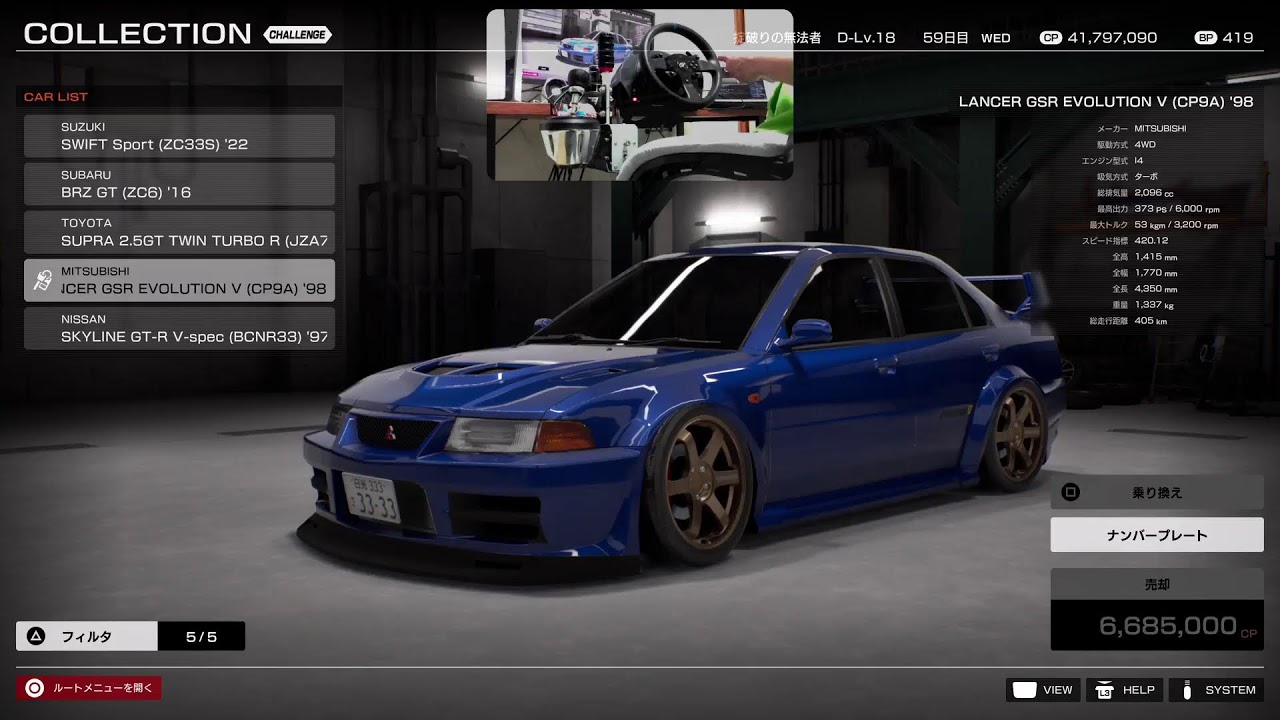Viewport: 1280px width, 720px height.
Task: Open the フィルタ filter option
Action: pos(87,636)
